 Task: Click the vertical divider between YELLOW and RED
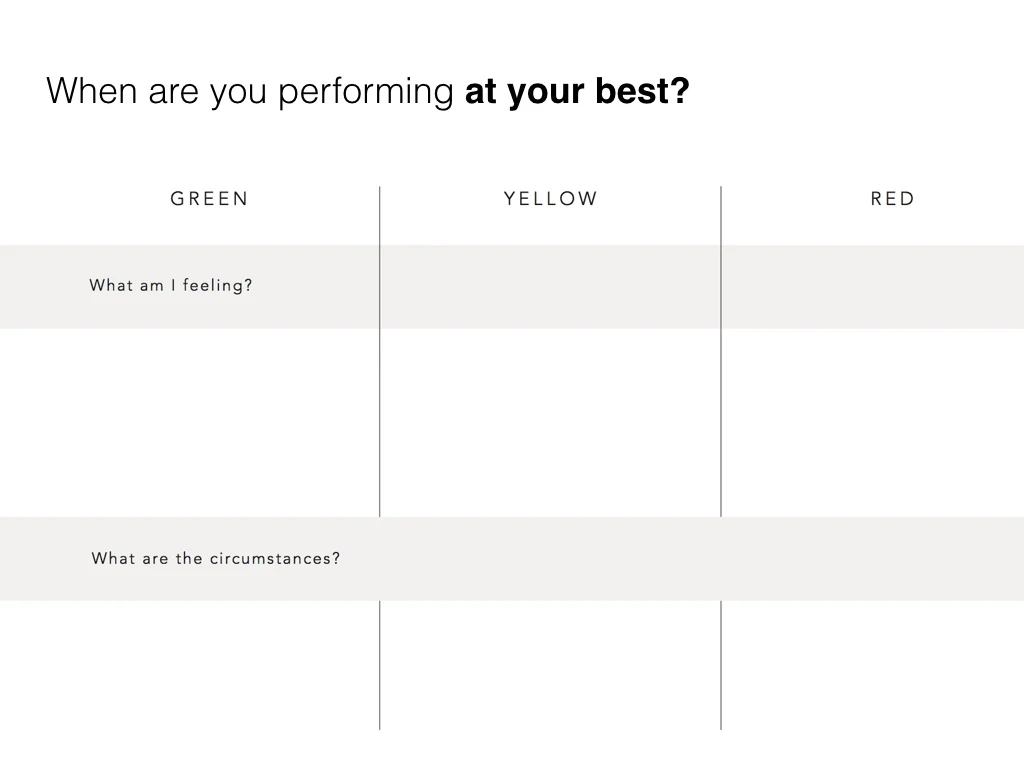(x=721, y=353)
